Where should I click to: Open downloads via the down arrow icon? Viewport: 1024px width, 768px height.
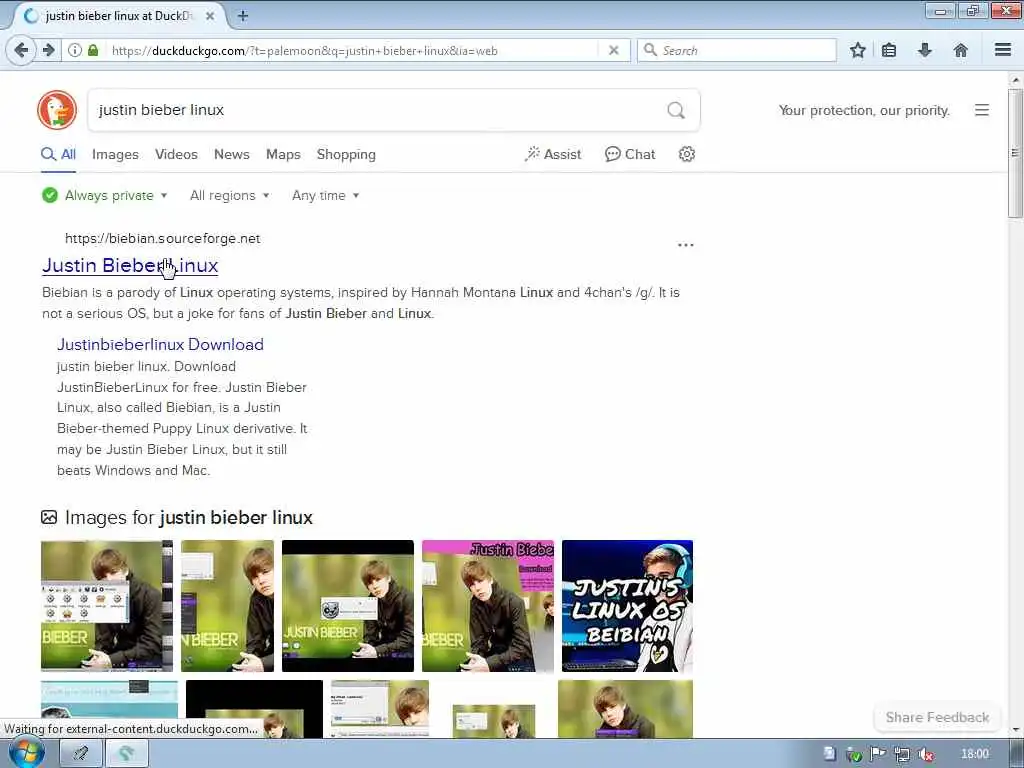pyautogui.click(x=925, y=50)
